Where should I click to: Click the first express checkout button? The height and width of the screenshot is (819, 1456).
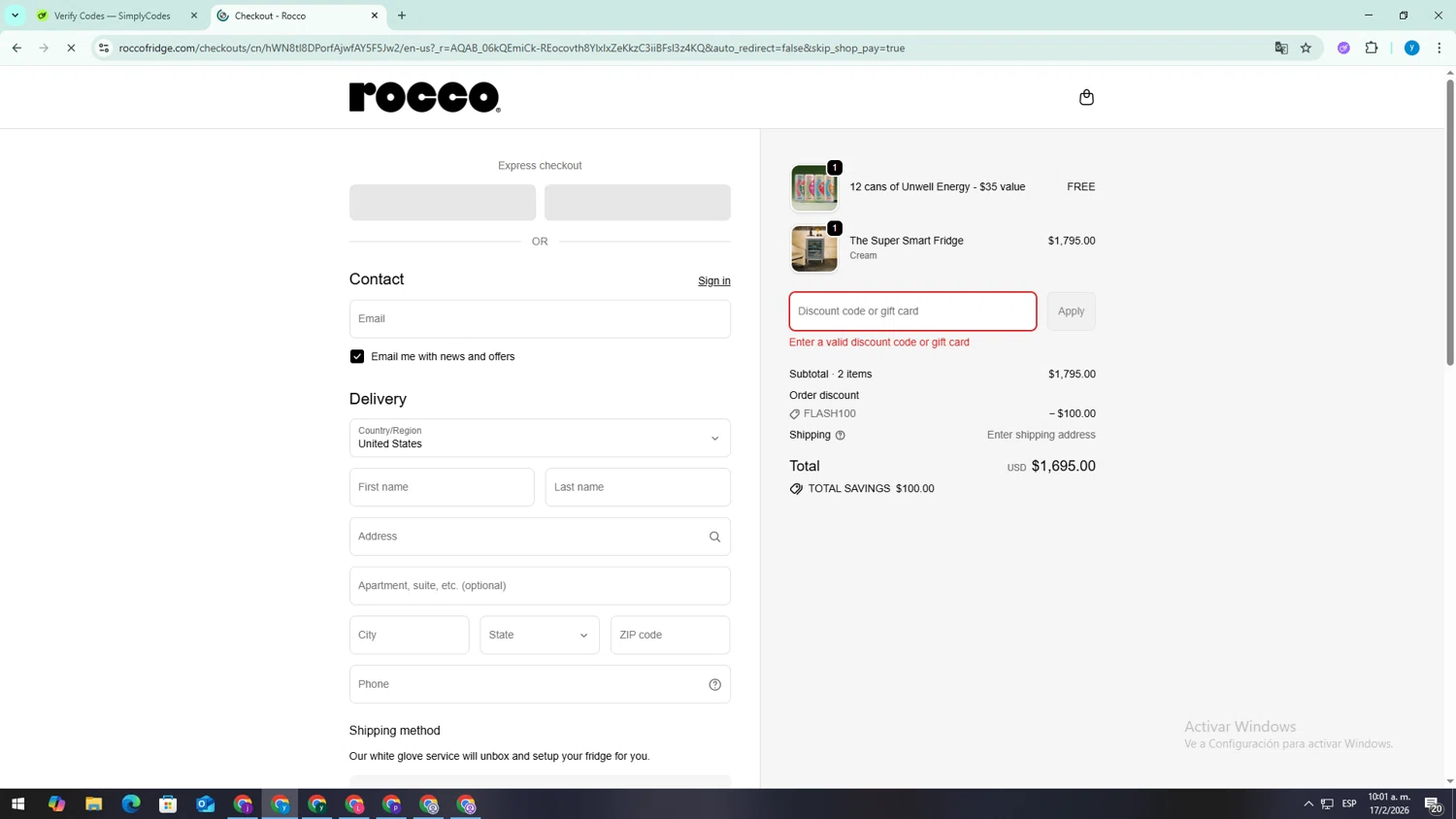coord(443,203)
